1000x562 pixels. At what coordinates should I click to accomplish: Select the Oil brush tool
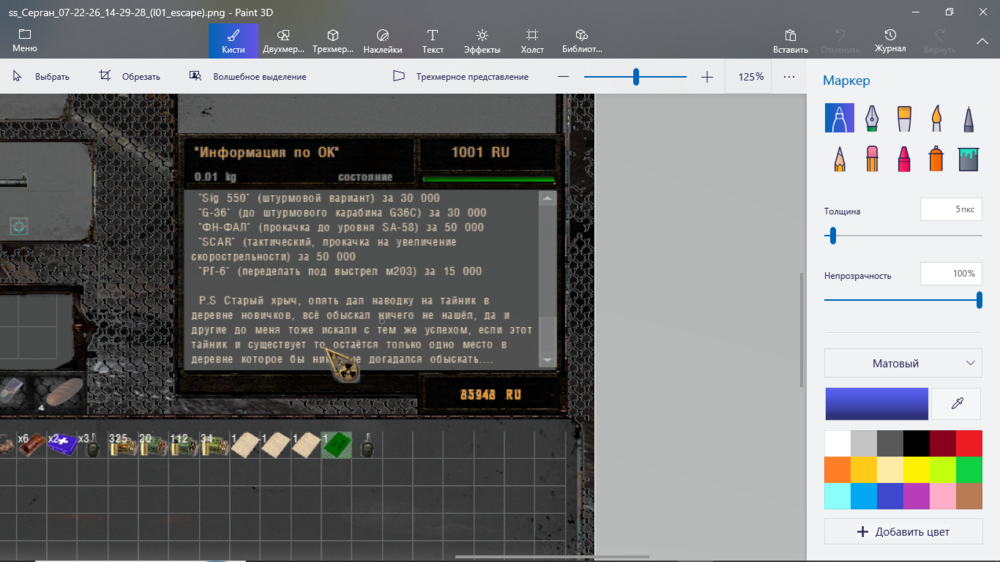point(904,119)
